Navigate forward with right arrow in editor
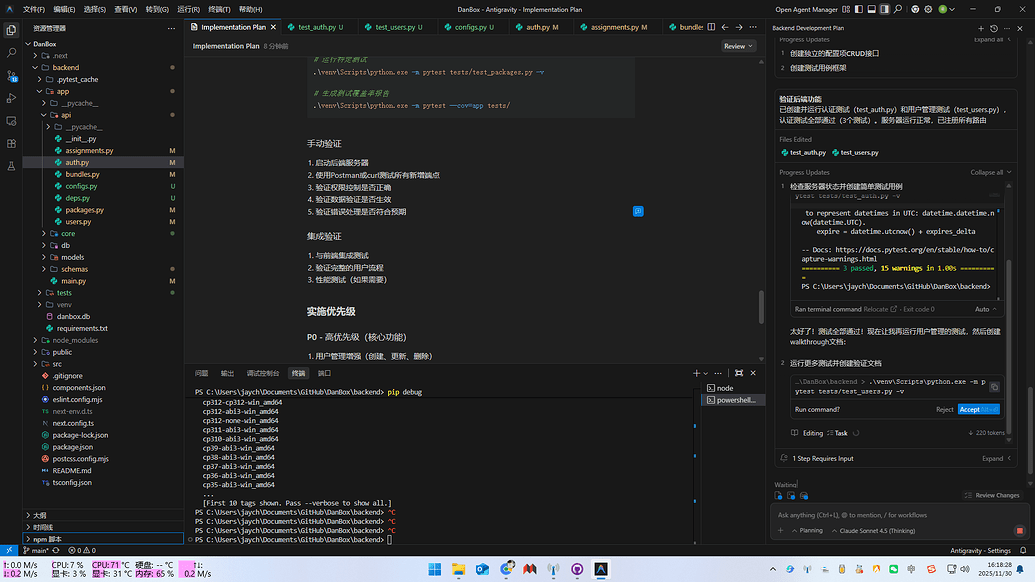Image resolution: width=1035 pixels, height=582 pixels. click(739, 27)
